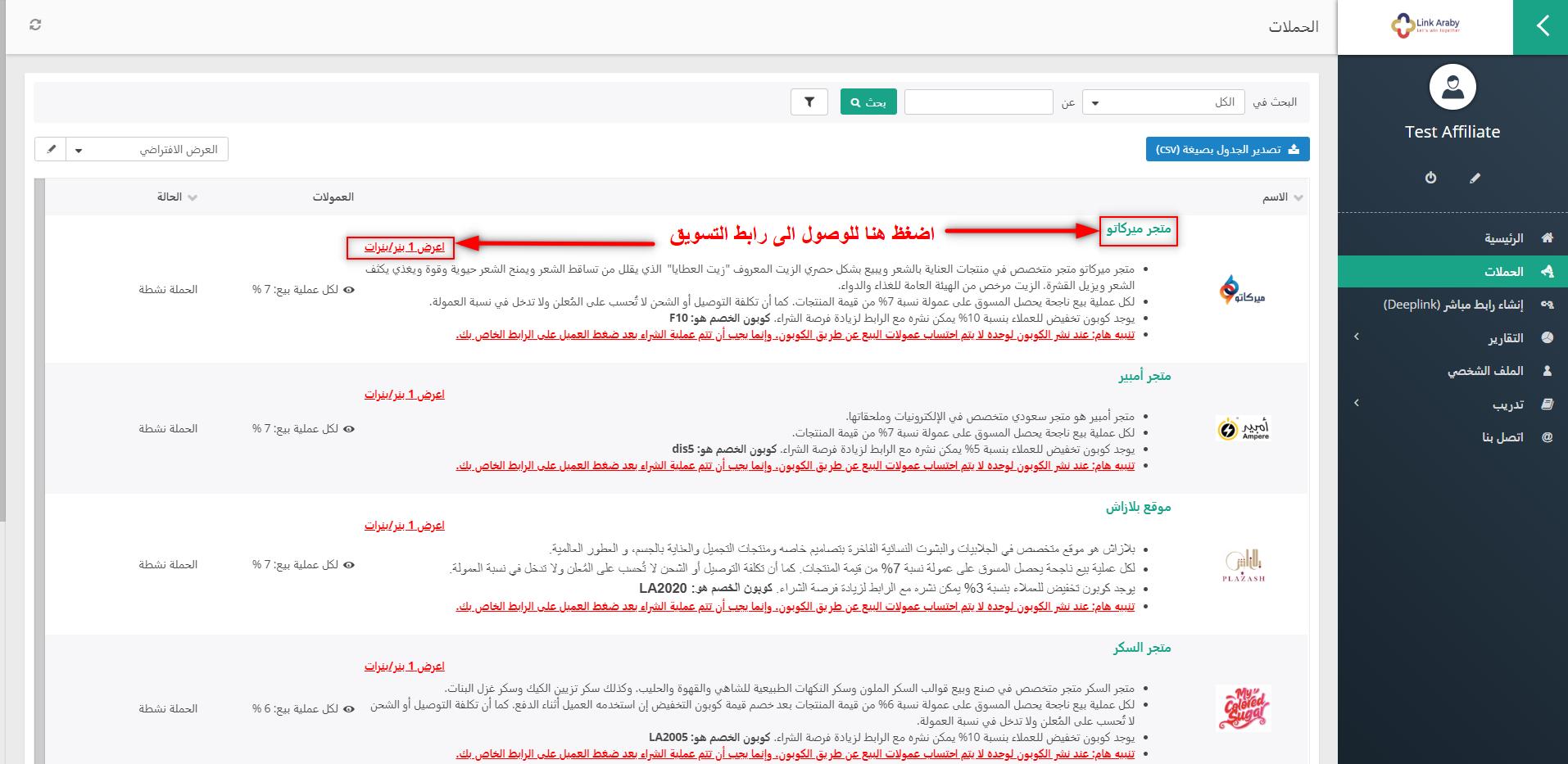Open the متجر ميركاتو campaign link

click(x=1139, y=230)
